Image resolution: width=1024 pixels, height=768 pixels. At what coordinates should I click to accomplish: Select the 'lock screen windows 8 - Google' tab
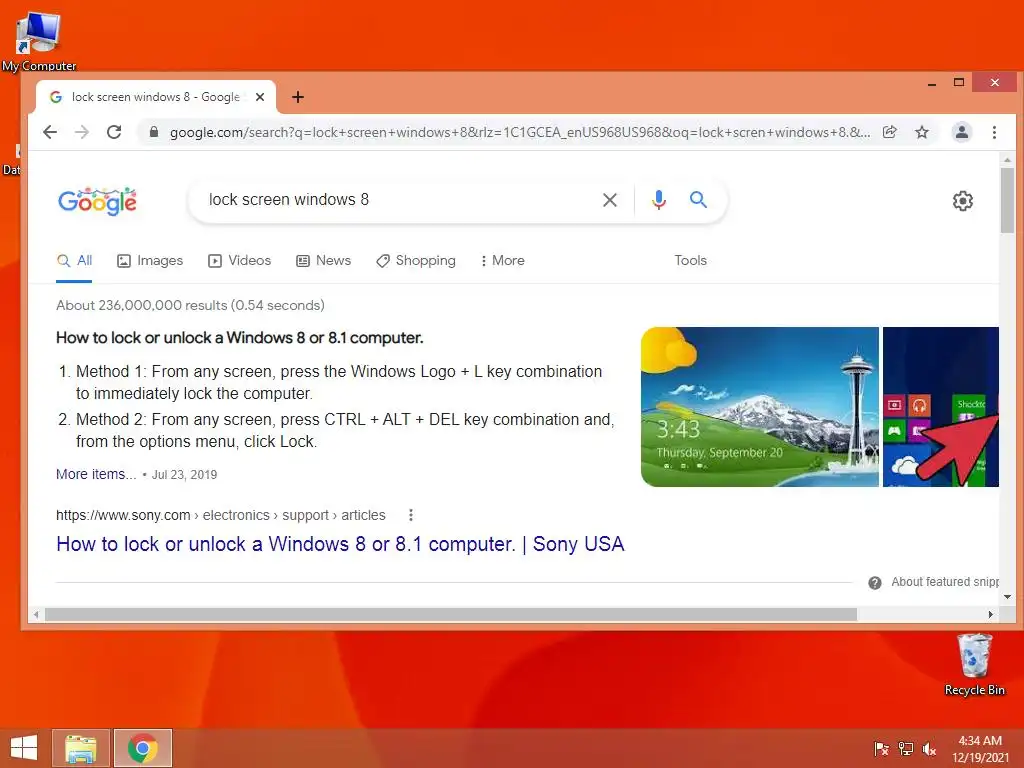click(x=155, y=97)
